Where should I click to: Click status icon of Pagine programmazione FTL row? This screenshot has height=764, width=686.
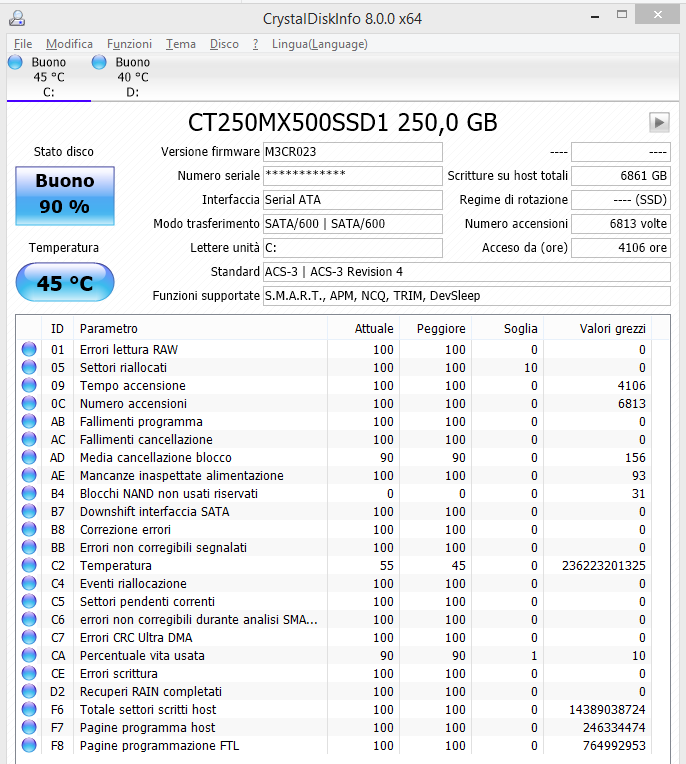29,746
